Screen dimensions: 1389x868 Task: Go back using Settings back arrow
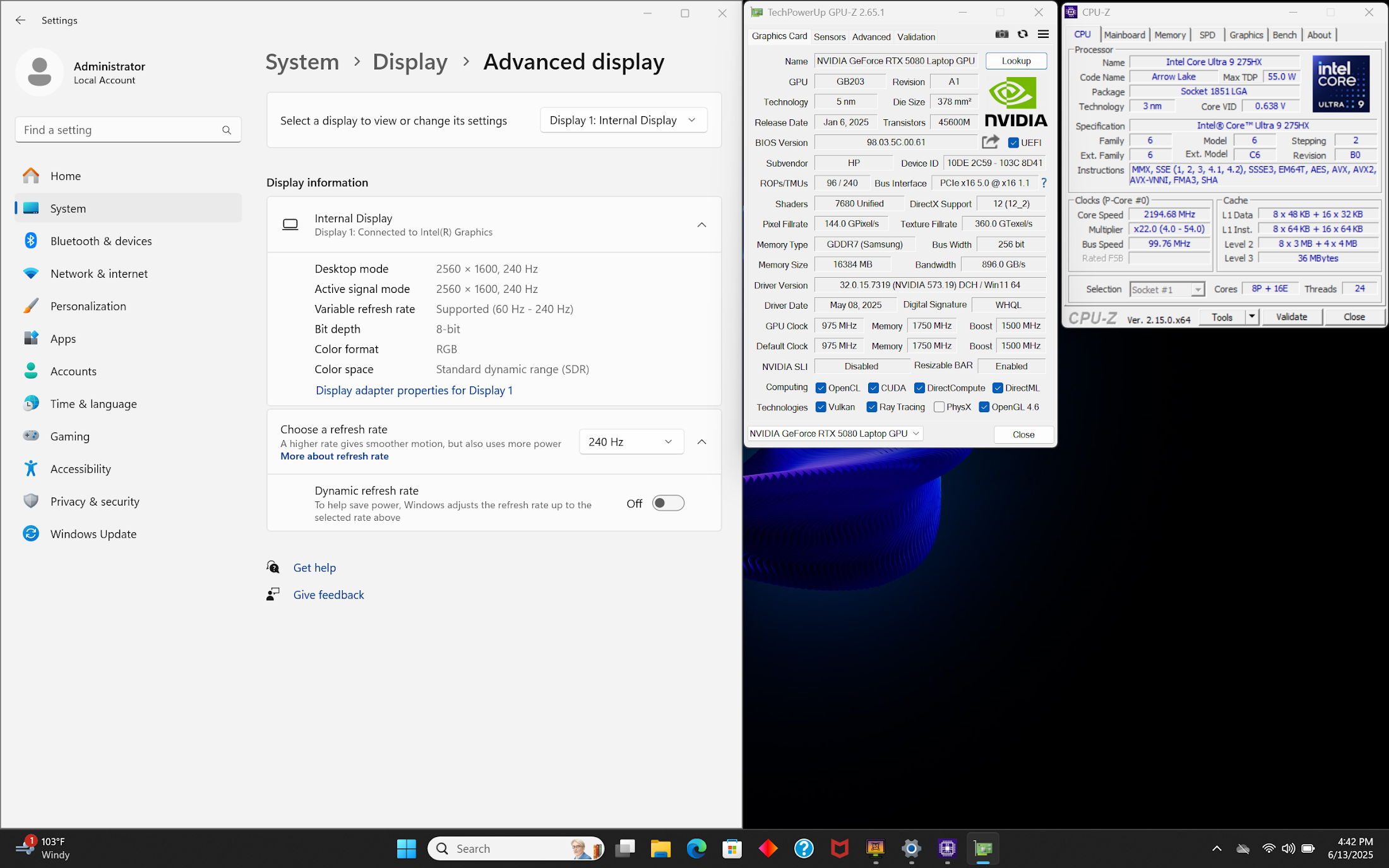pos(20,20)
